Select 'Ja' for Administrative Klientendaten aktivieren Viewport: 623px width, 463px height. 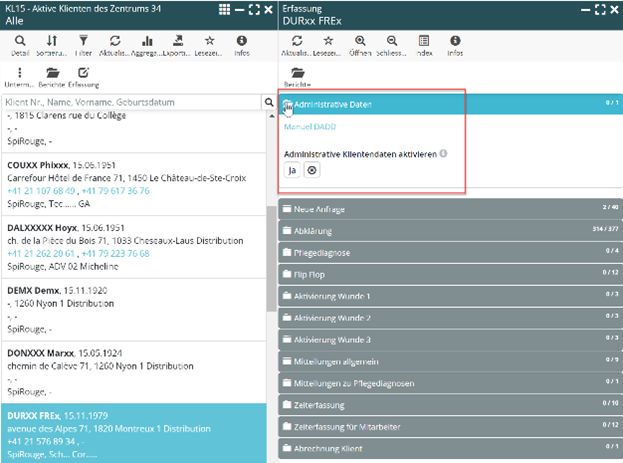[x=292, y=171]
